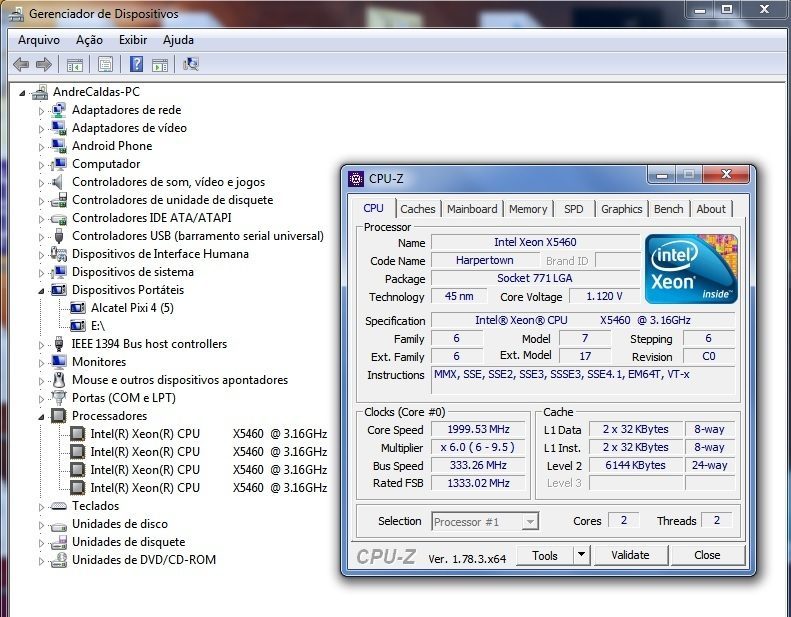The height and width of the screenshot is (617, 791).
Task: Select the E:\ portable device item
Action: (x=98, y=326)
